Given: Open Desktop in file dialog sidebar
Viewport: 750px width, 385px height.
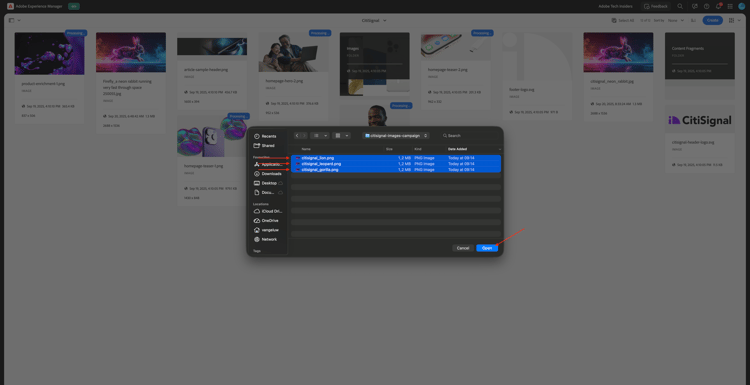Looking at the screenshot, I should coord(268,183).
